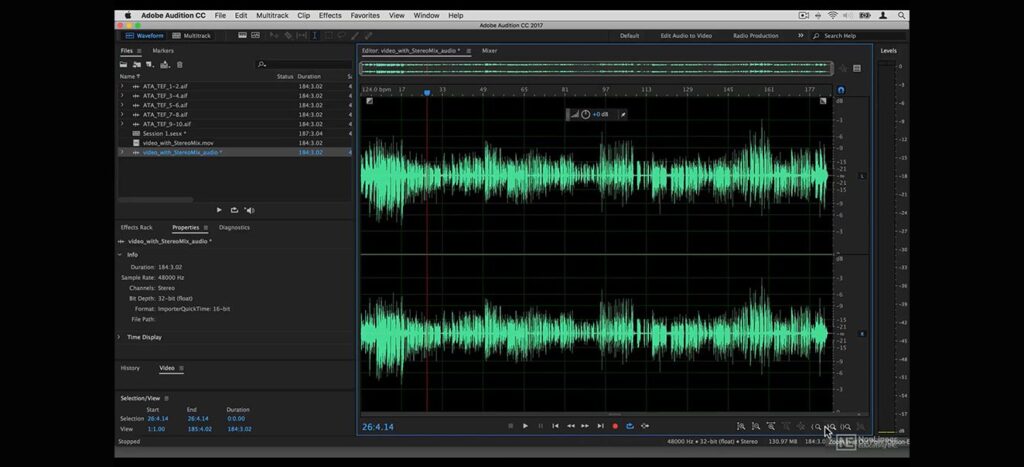This screenshot has width=1024, height=467.
Task: Switch to the Mixer tab
Action: (x=489, y=50)
